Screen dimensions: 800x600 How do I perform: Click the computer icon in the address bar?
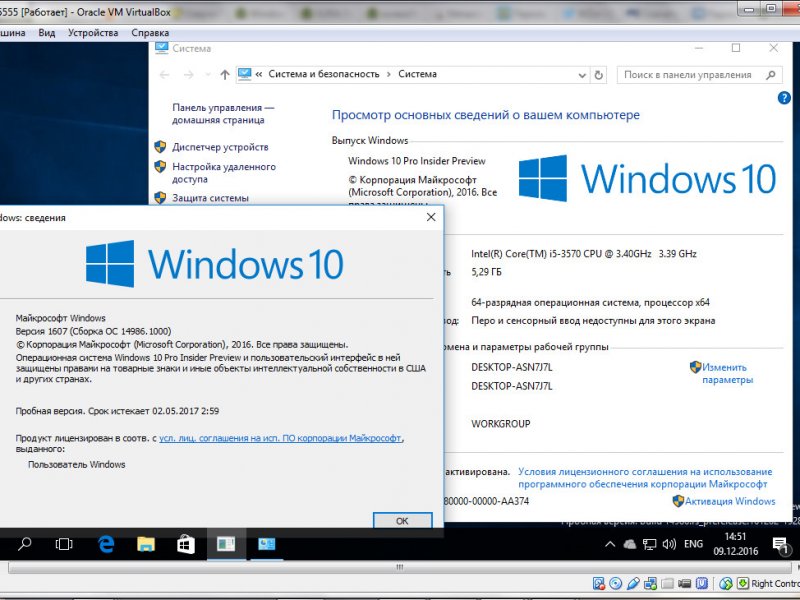point(244,74)
